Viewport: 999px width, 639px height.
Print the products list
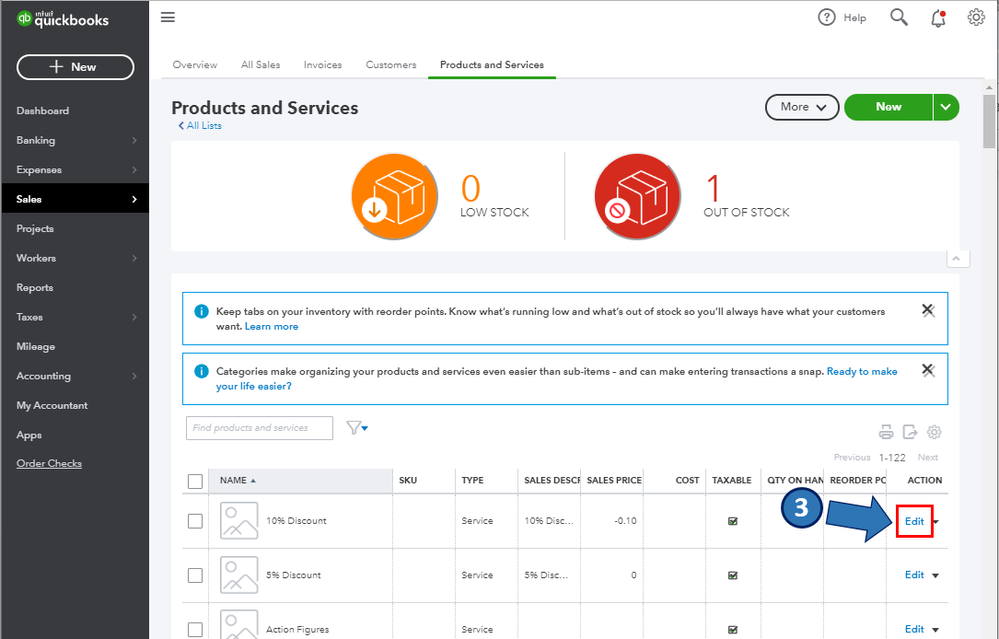[x=886, y=432]
